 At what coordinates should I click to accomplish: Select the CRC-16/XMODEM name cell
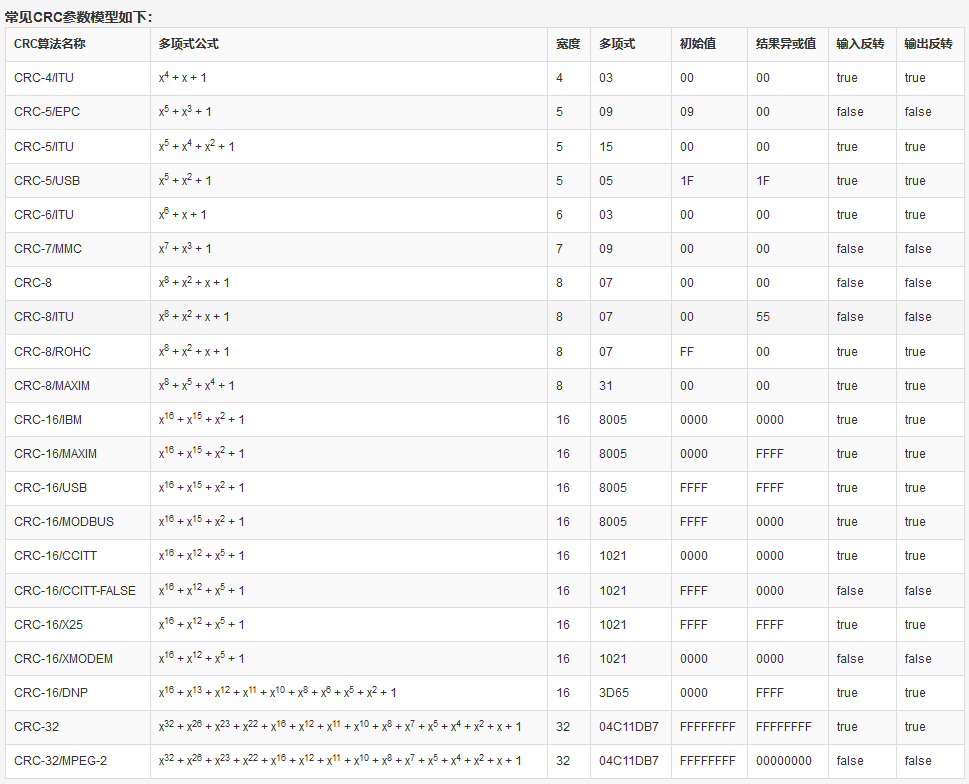tap(63, 659)
